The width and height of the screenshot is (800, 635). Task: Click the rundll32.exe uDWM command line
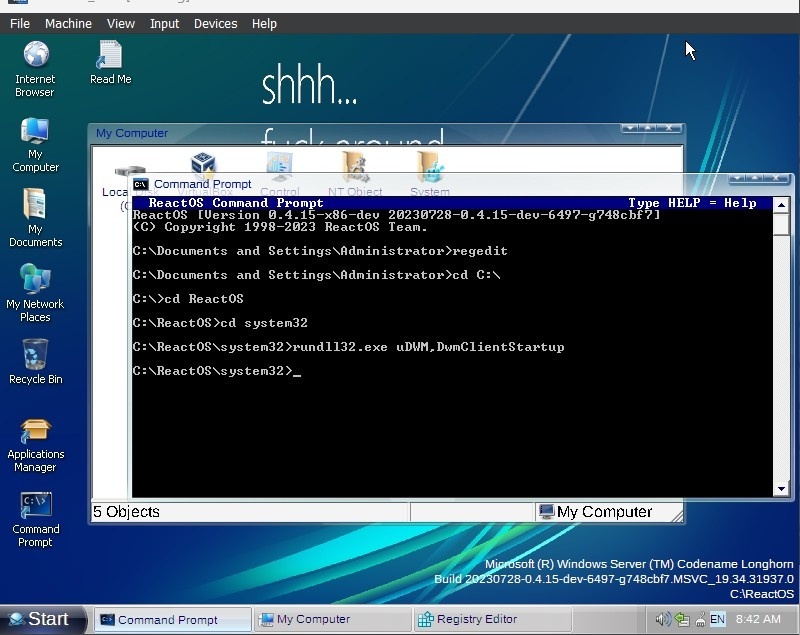click(x=348, y=347)
